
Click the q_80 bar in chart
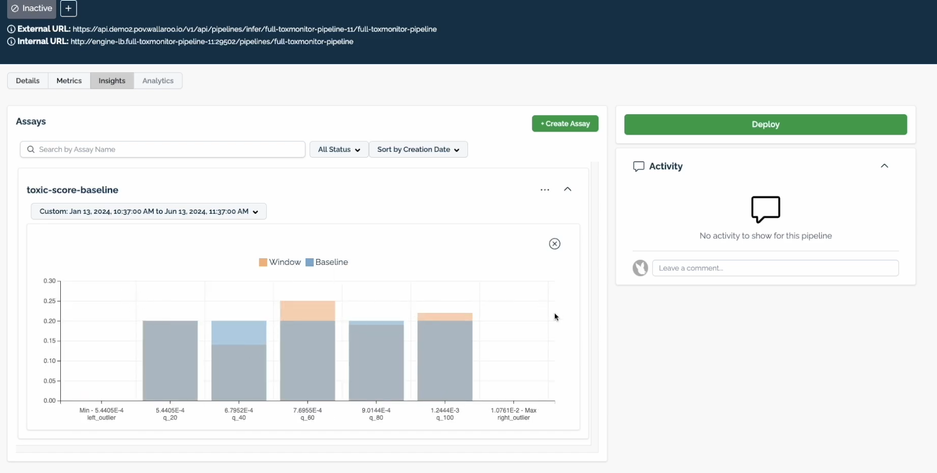(376, 361)
